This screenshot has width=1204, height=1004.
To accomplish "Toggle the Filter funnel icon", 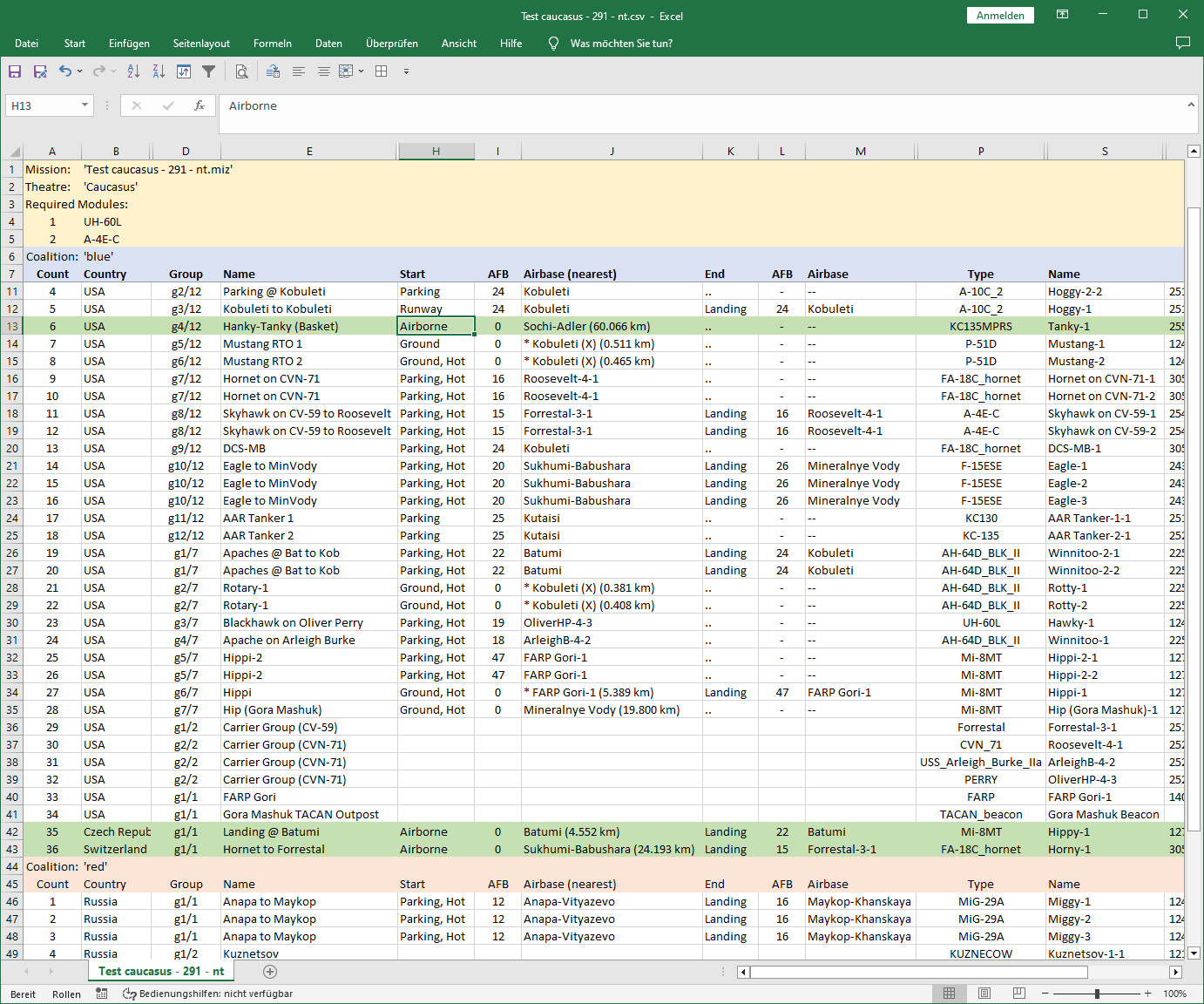I will [208, 71].
